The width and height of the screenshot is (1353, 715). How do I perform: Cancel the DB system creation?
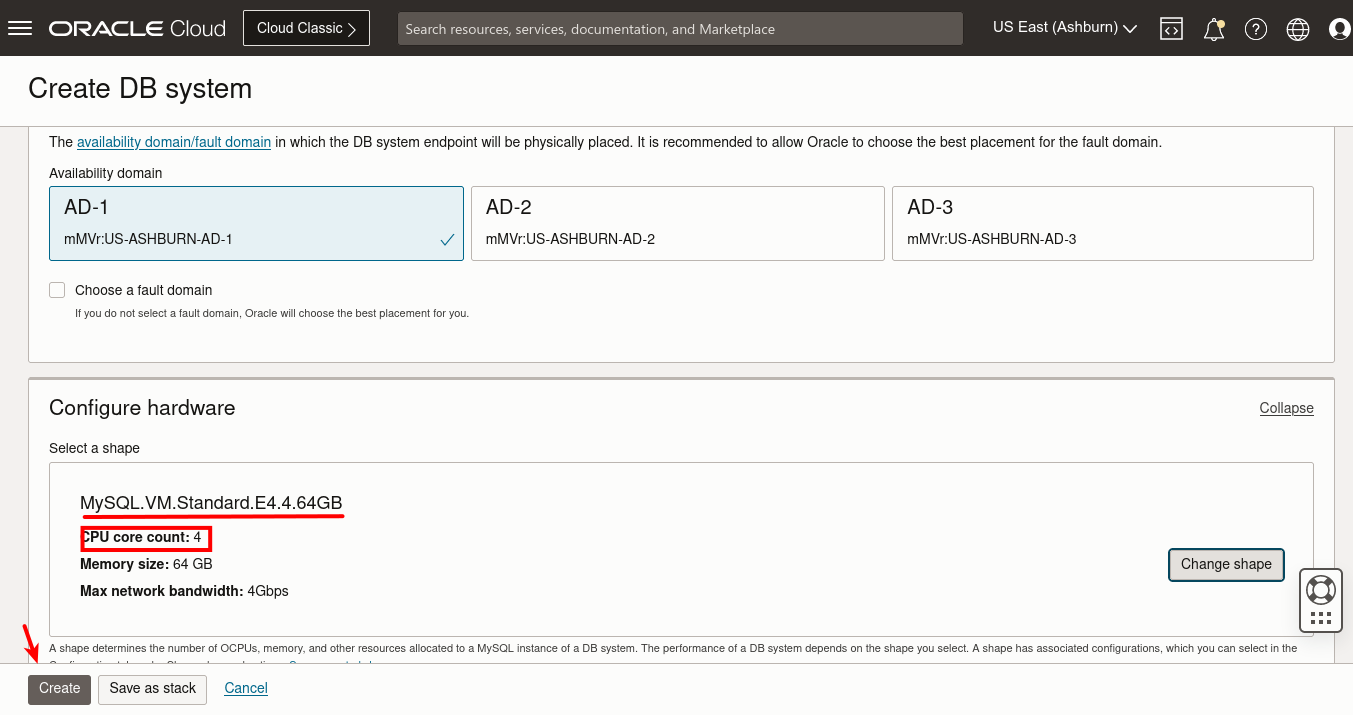tap(246, 688)
